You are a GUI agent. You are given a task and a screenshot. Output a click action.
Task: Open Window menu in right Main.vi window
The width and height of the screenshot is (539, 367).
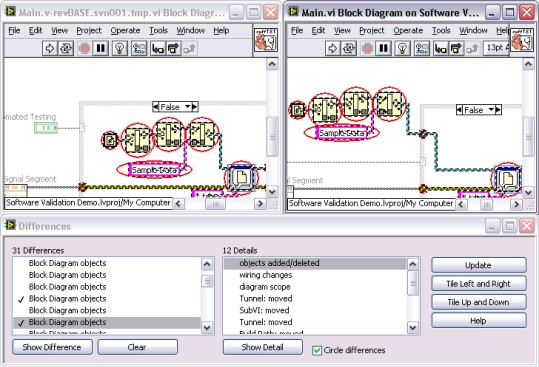point(473,31)
